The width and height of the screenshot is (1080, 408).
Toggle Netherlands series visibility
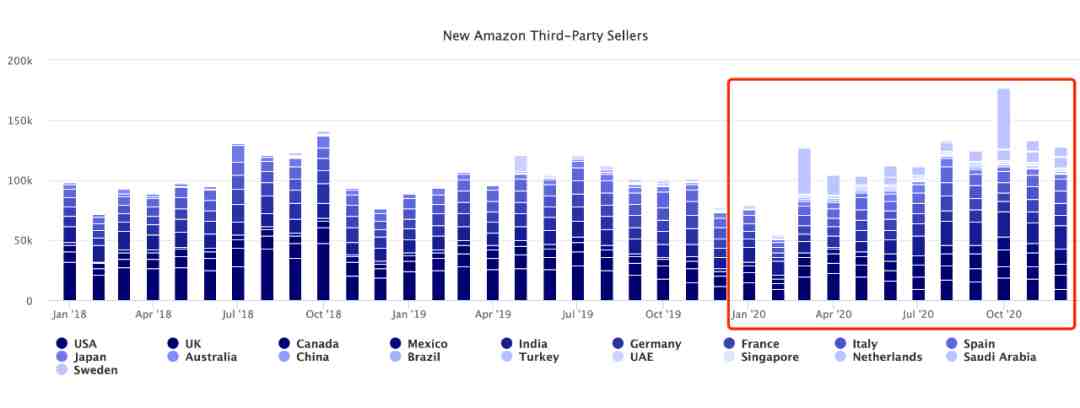click(878, 357)
